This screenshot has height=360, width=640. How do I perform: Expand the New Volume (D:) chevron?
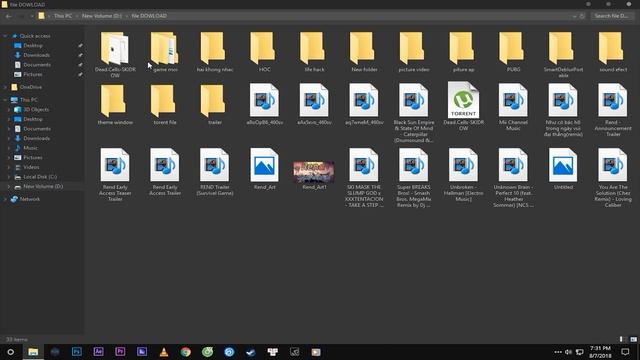point(9,186)
